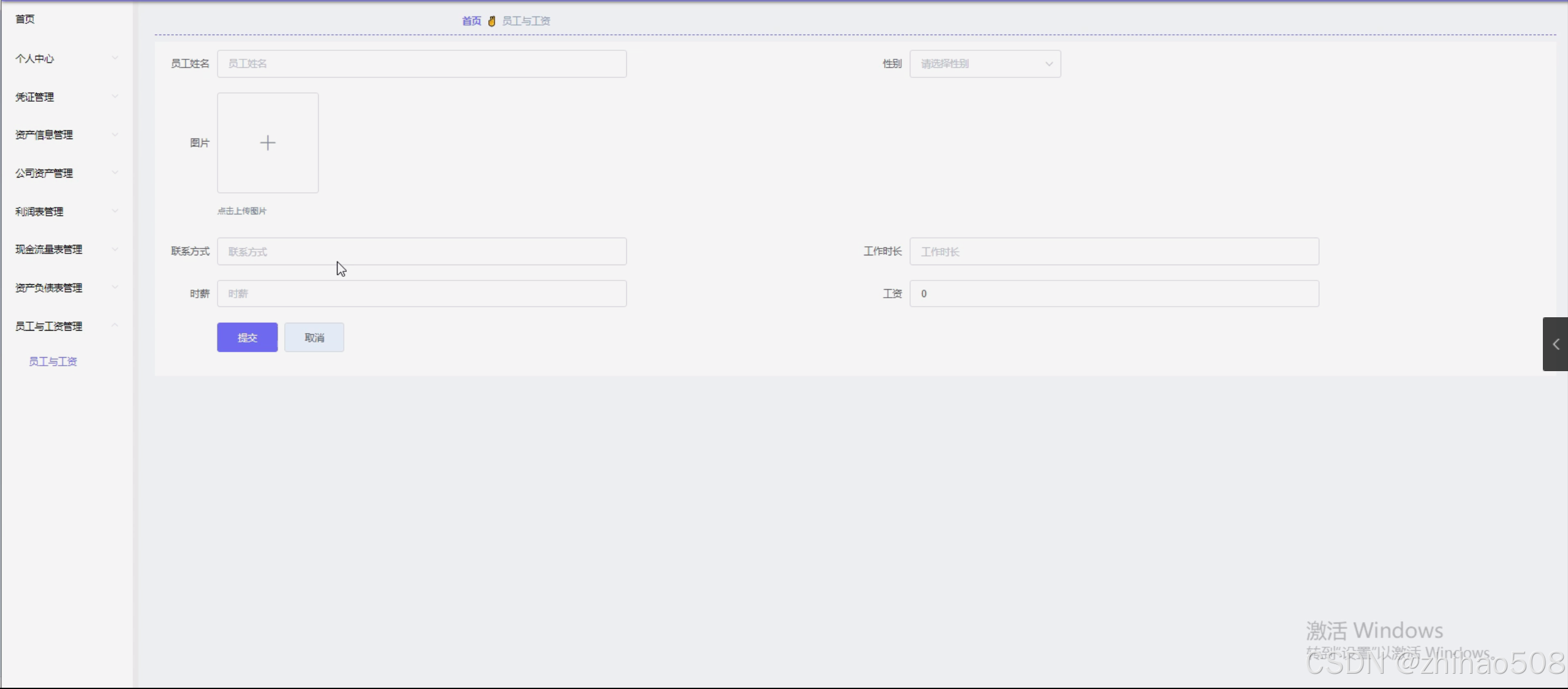Click the left arrow on dark side tab
Screen dimensions: 1568x689
[x=1555, y=344]
